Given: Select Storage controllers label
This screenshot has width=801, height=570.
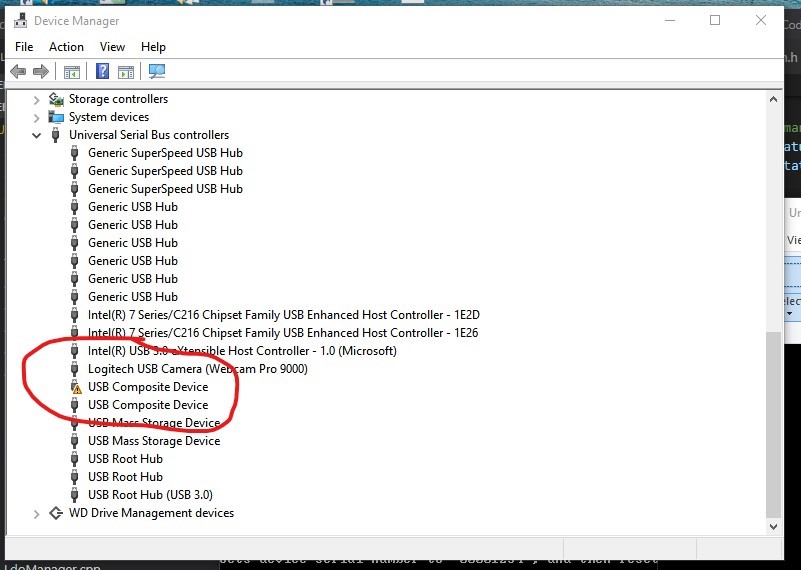Looking at the screenshot, I should (119, 99).
